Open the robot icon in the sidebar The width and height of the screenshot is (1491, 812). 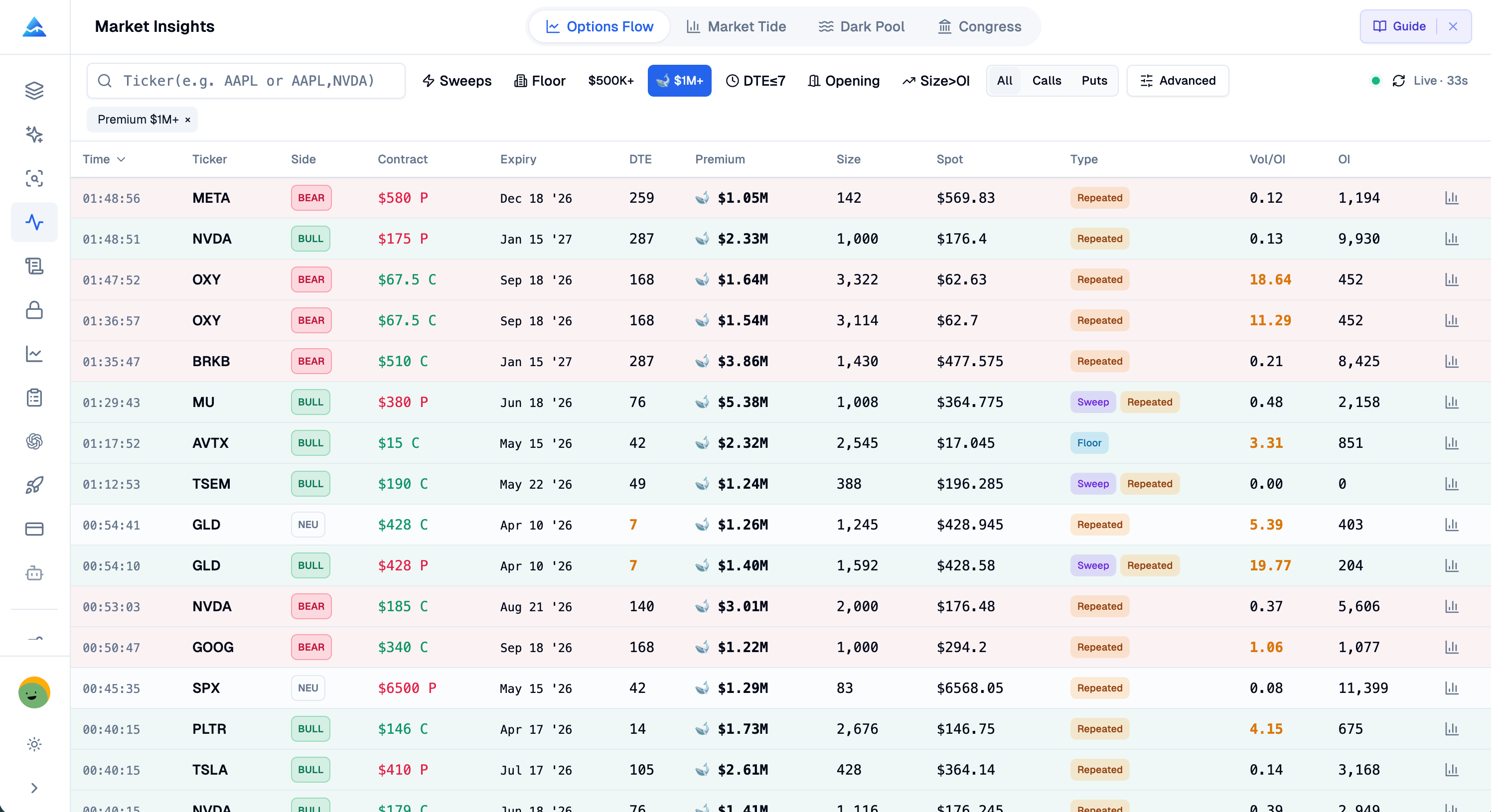pos(34,573)
